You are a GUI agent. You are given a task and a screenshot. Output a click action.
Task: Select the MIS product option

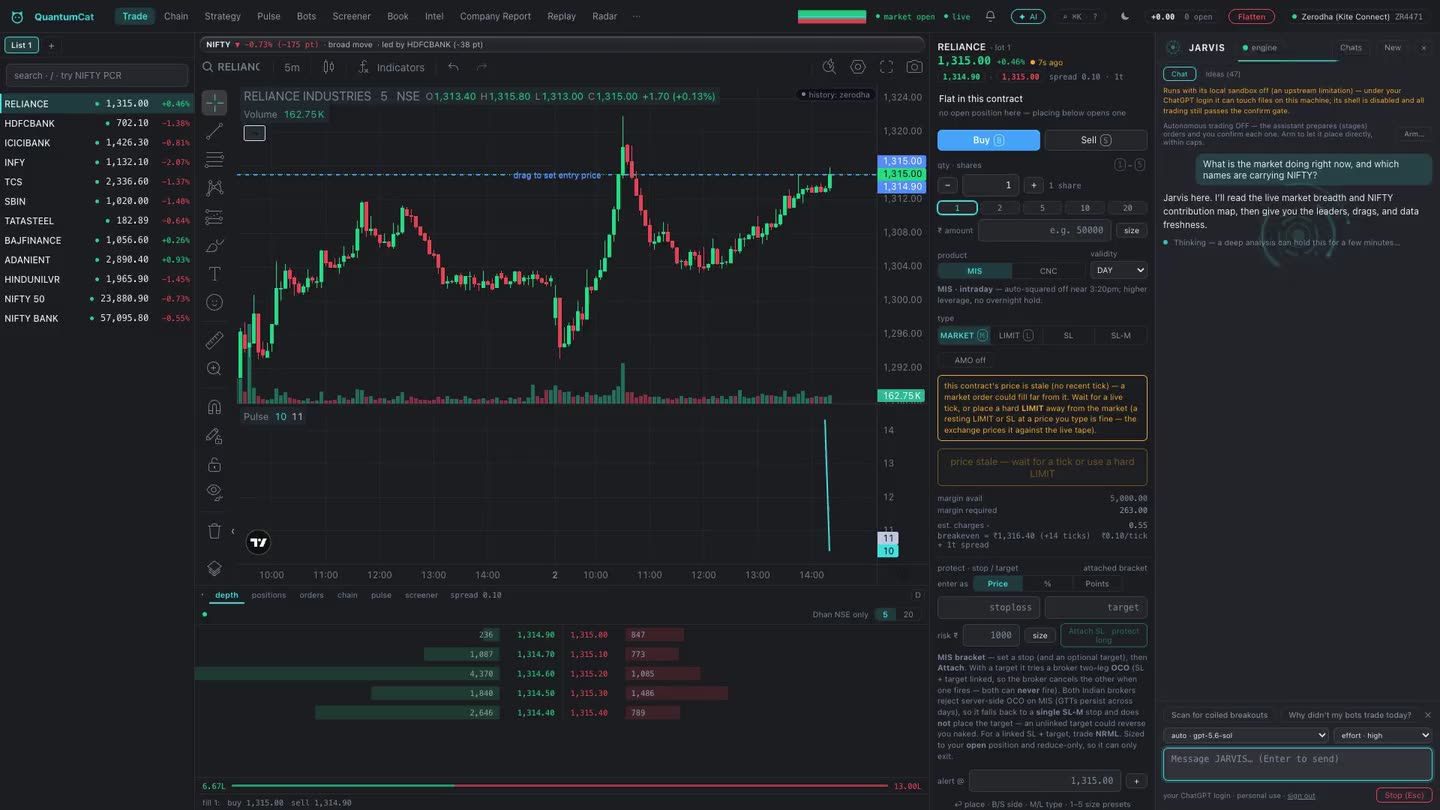tap(974, 271)
